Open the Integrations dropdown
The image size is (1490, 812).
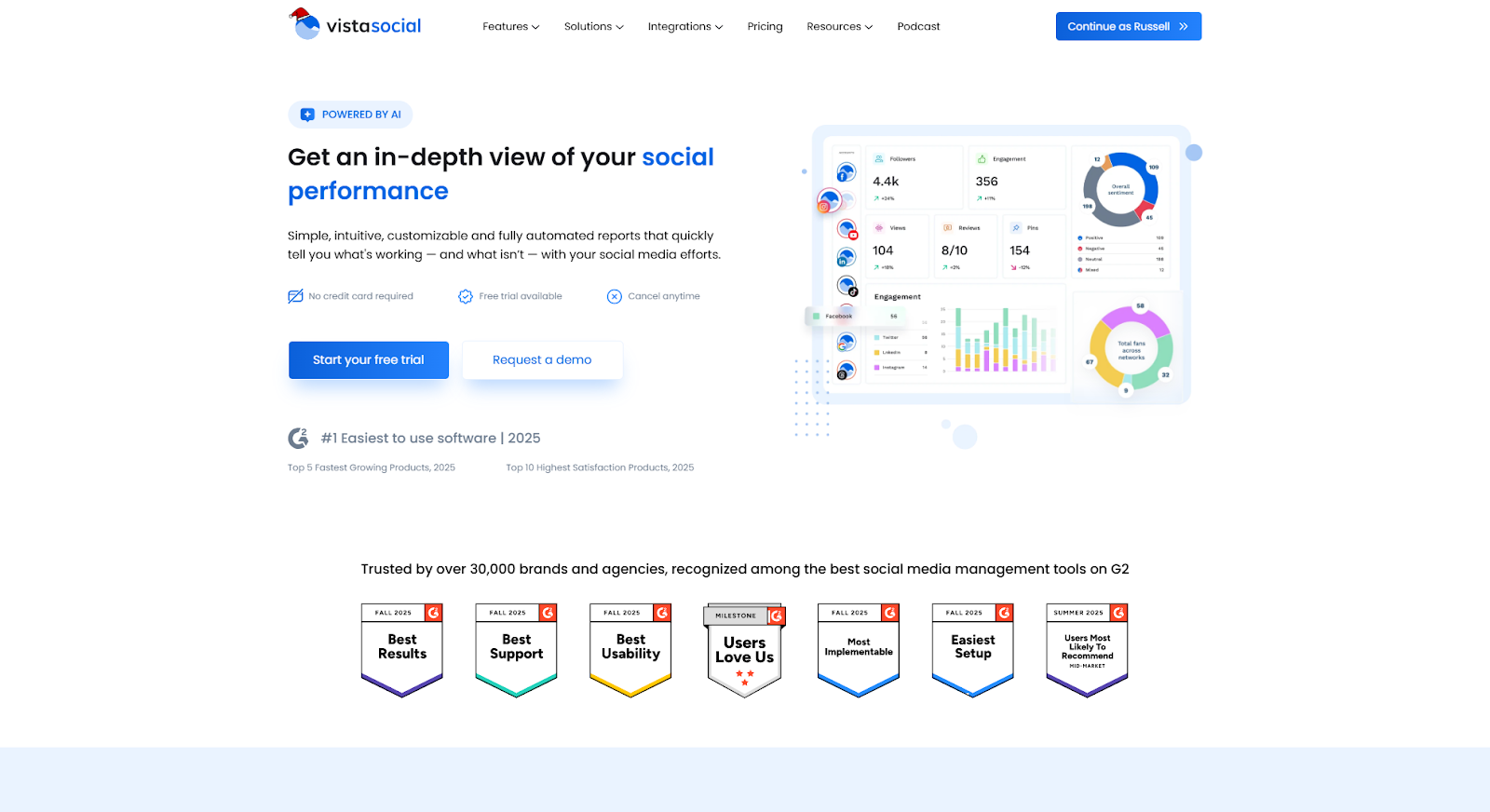pos(684,26)
